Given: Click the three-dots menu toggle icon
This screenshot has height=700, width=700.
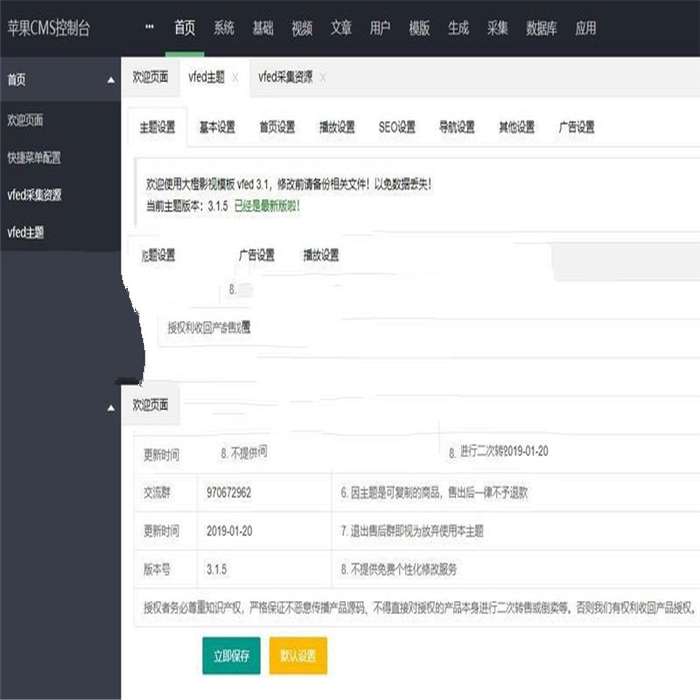Looking at the screenshot, I should pos(150,27).
